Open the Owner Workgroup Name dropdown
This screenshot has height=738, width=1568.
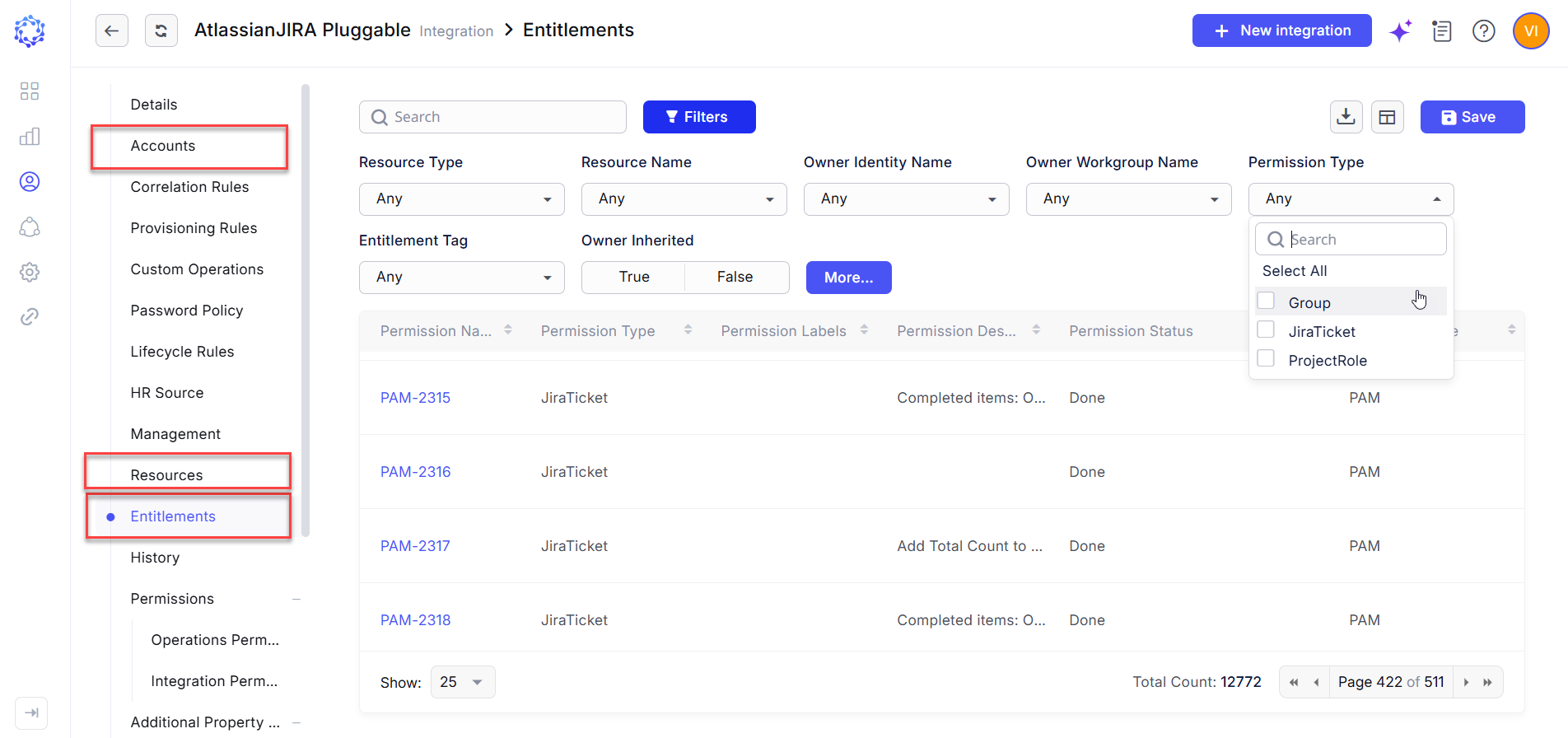pos(1129,199)
